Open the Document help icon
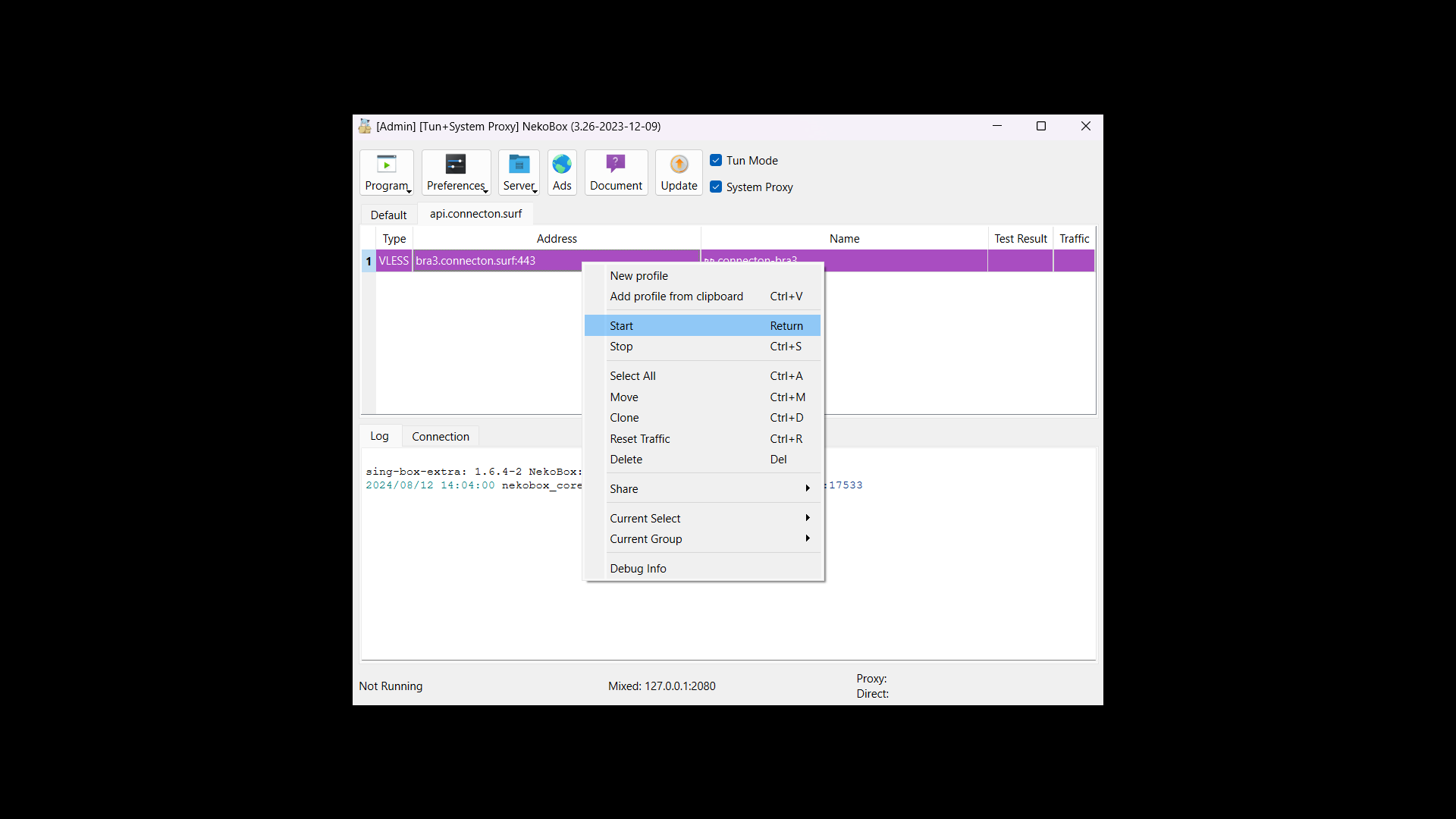This screenshot has height=819, width=1456. [x=615, y=165]
